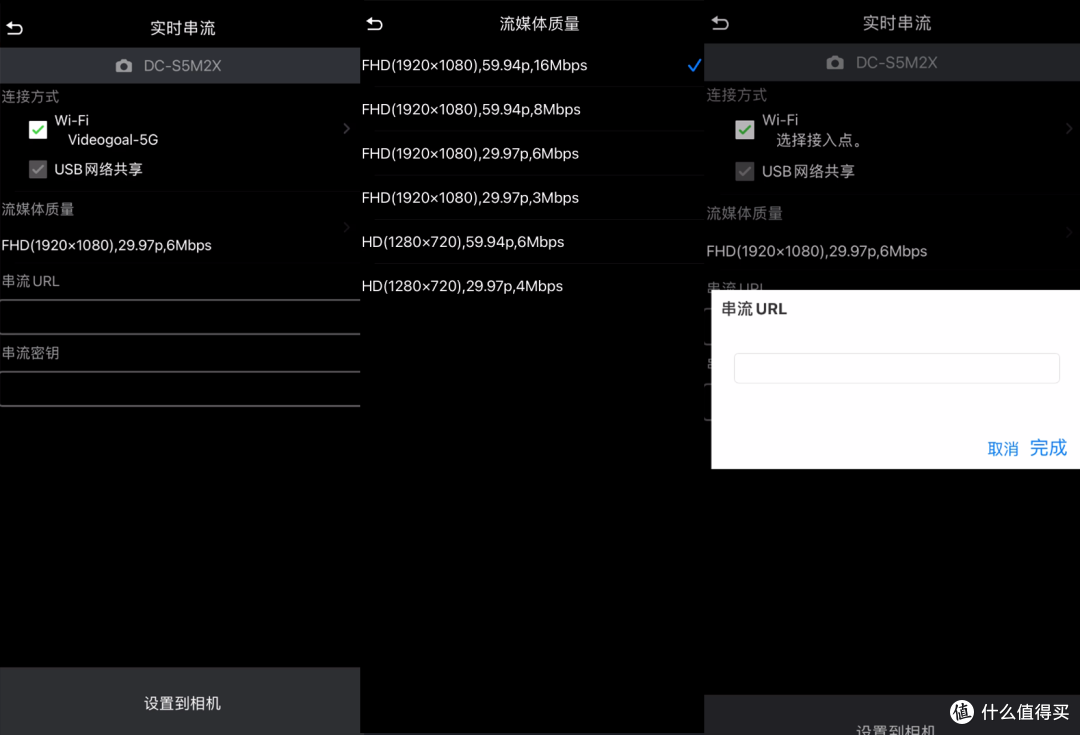Tap the back arrow on the 流媒体质量 screen
The height and width of the screenshot is (735, 1080).
tap(374, 23)
